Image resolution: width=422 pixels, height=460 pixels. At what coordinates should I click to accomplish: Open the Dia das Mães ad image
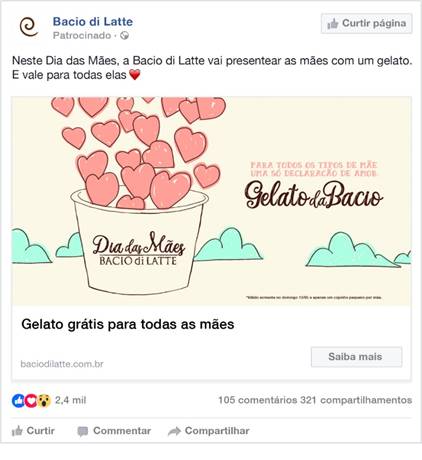click(x=211, y=201)
